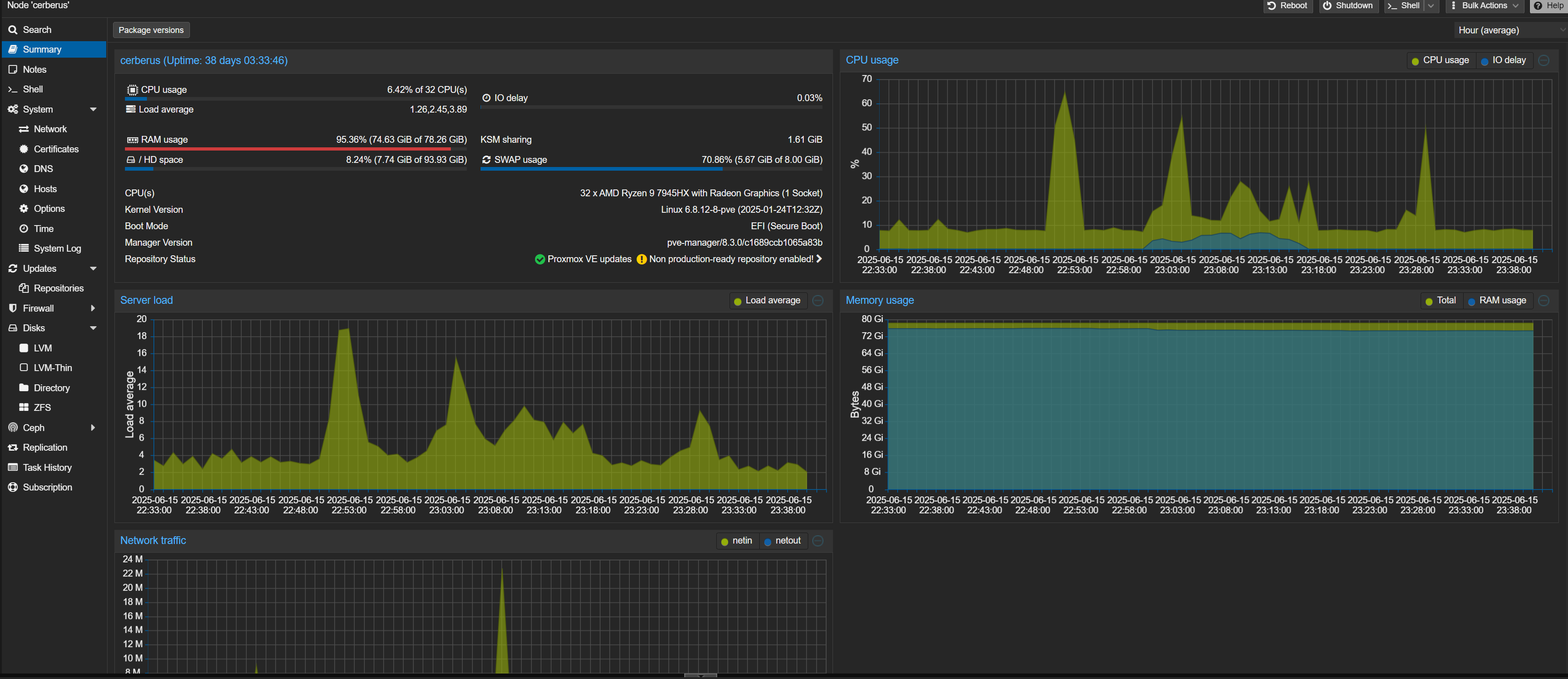Click undo zoom button on Server load chart

tap(818, 301)
